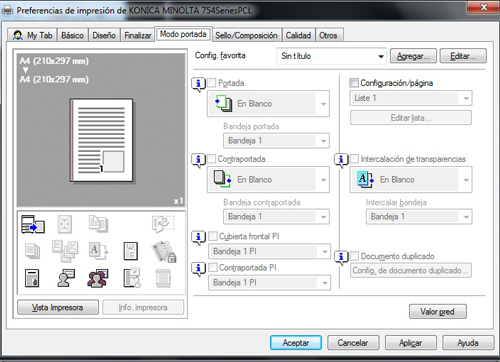Open the Config. favorita 'Sin título' dropdown
This screenshot has height=362, width=500.
331,56
